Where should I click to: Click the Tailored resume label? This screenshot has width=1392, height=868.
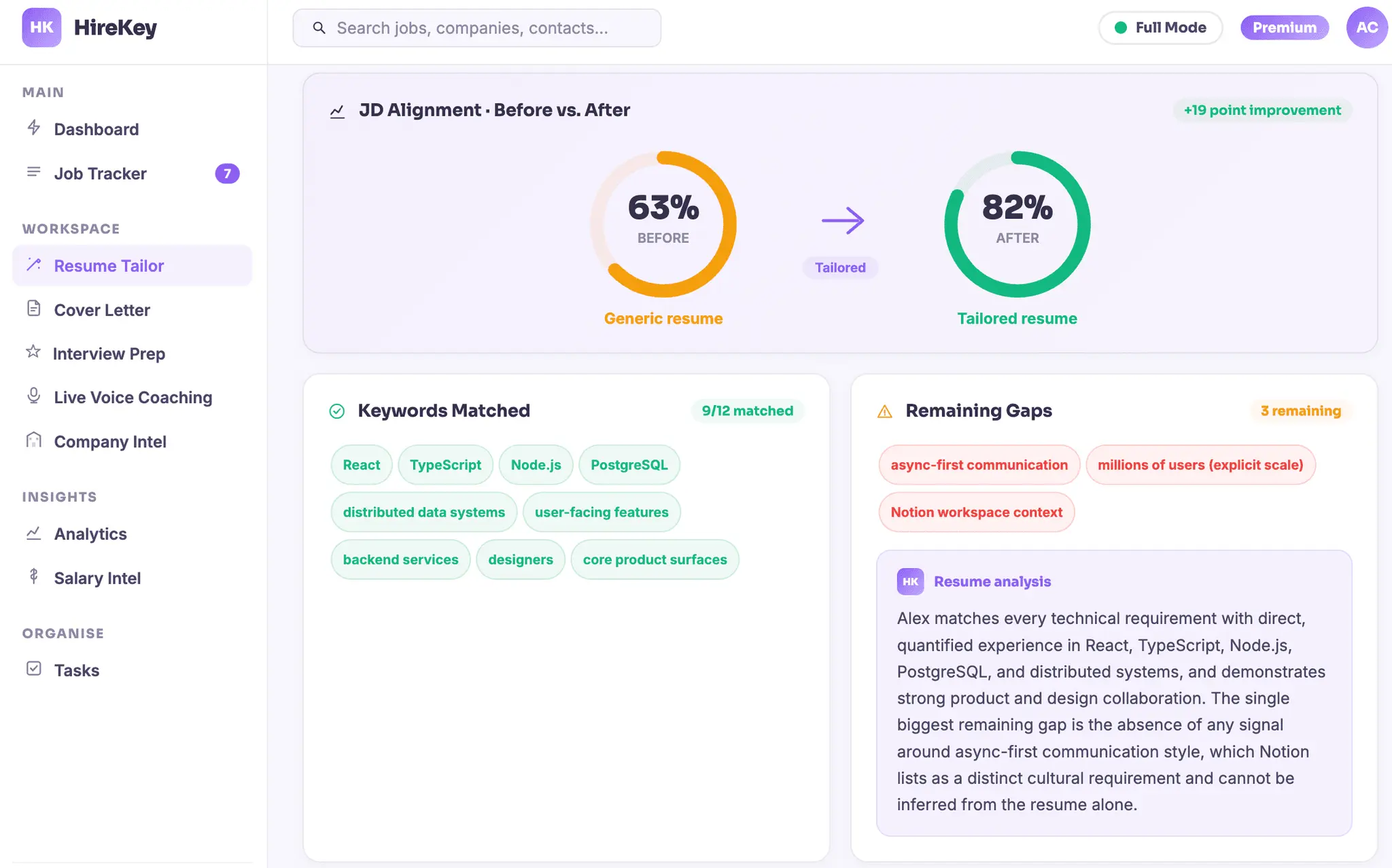[1017, 319]
